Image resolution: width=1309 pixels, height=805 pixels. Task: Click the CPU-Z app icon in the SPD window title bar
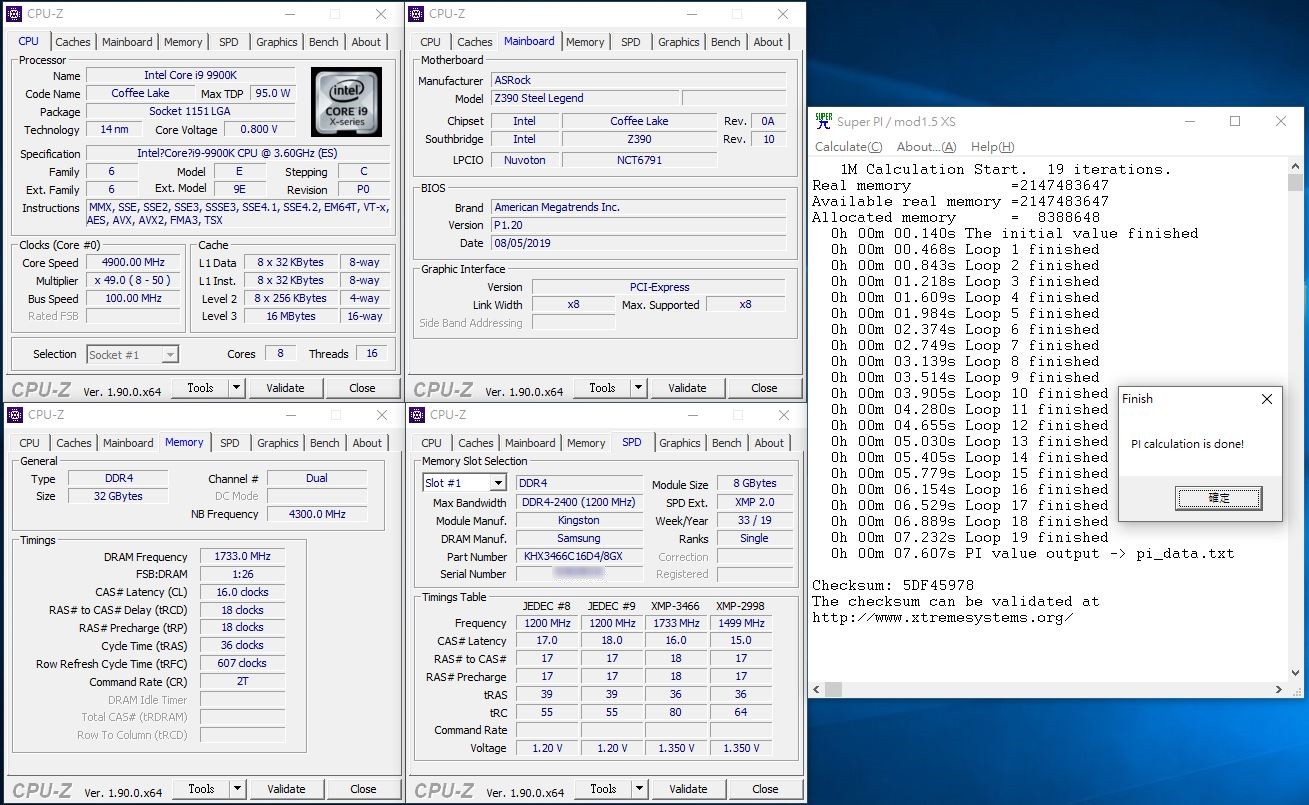coord(416,415)
